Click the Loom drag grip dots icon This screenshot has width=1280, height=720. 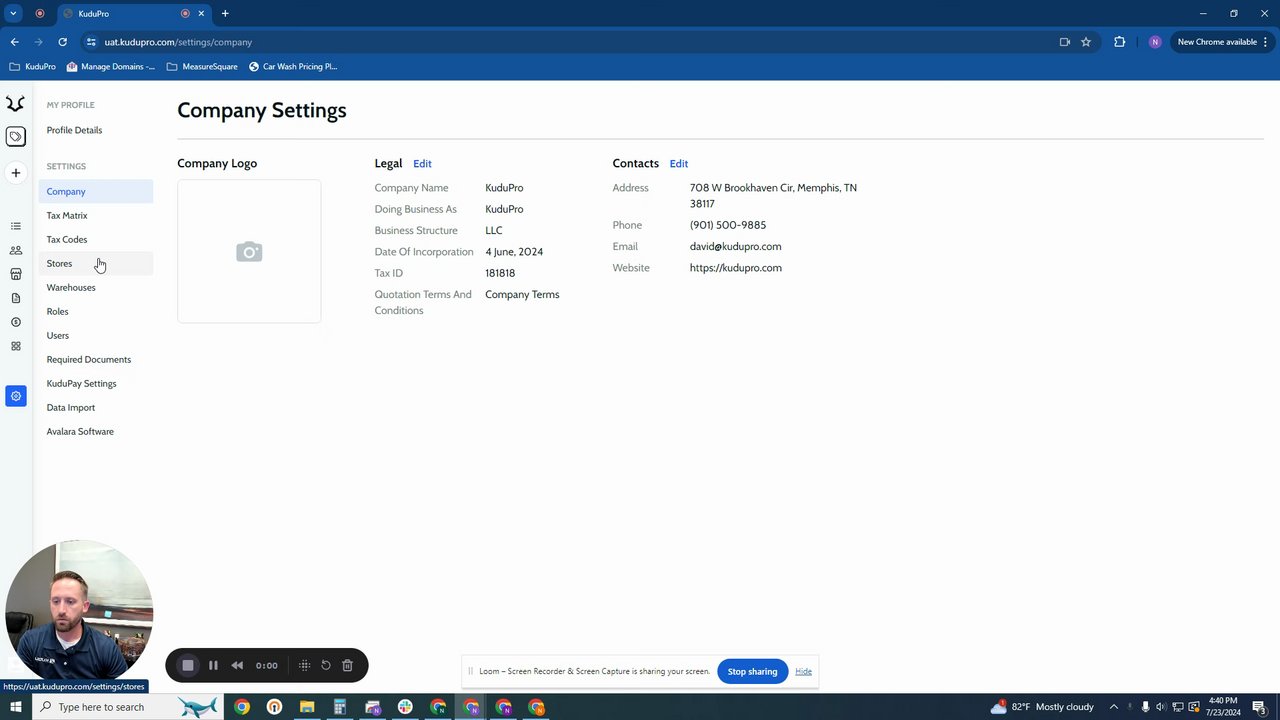point(304,665)
